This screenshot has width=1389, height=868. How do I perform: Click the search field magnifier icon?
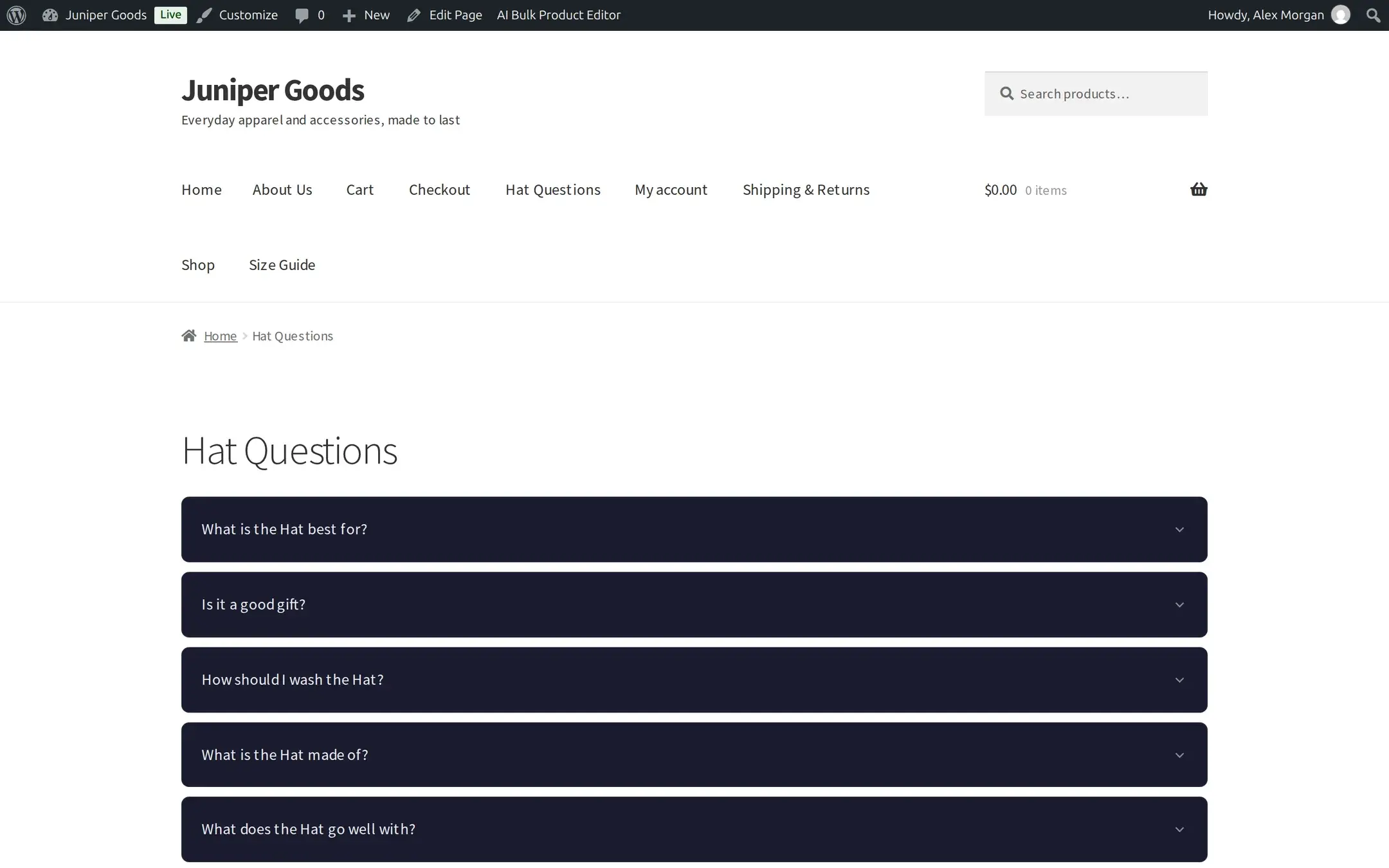point(1007,94)
